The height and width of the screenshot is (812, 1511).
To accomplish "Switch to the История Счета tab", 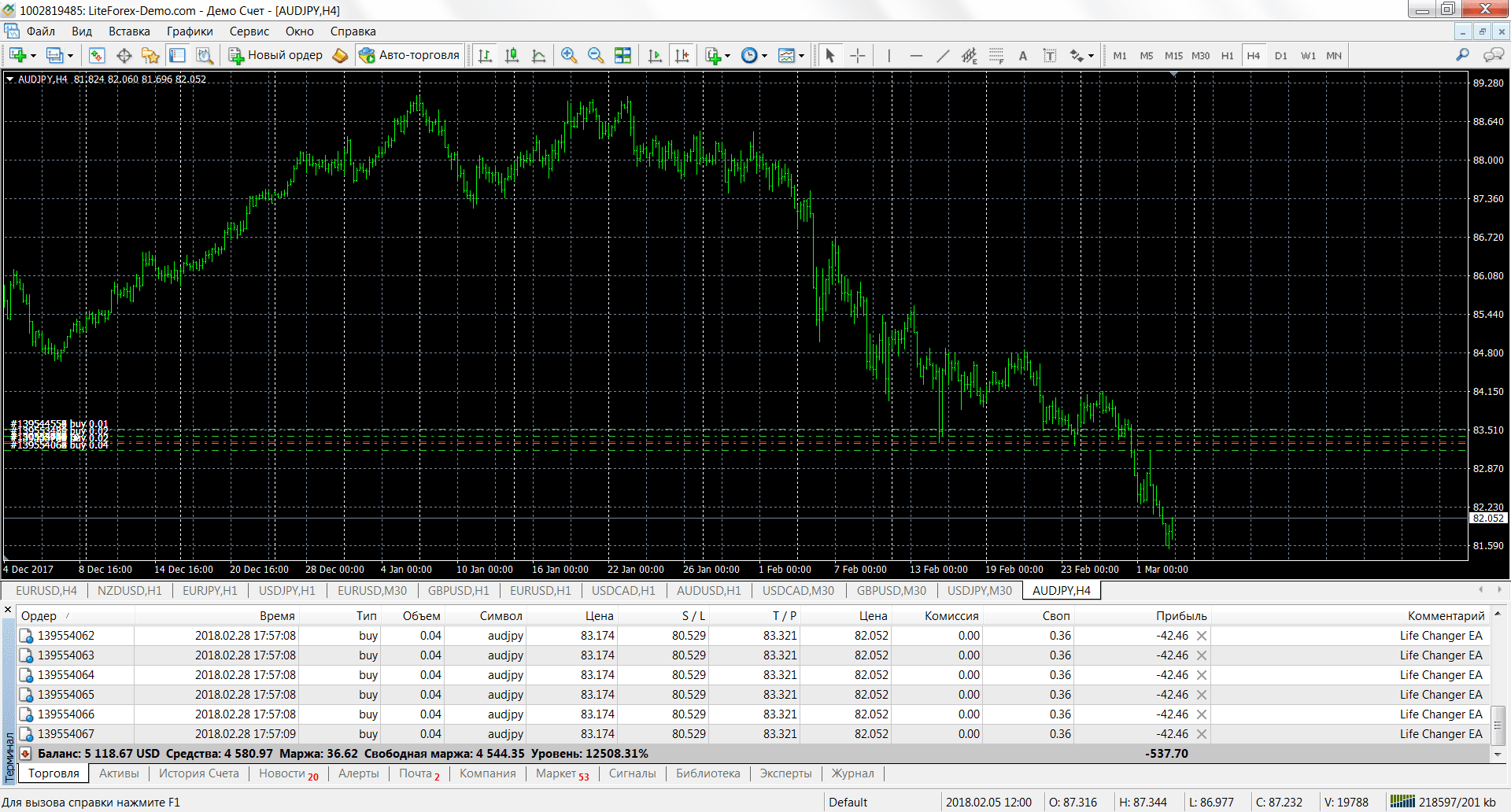I will [x=198, y=773].
